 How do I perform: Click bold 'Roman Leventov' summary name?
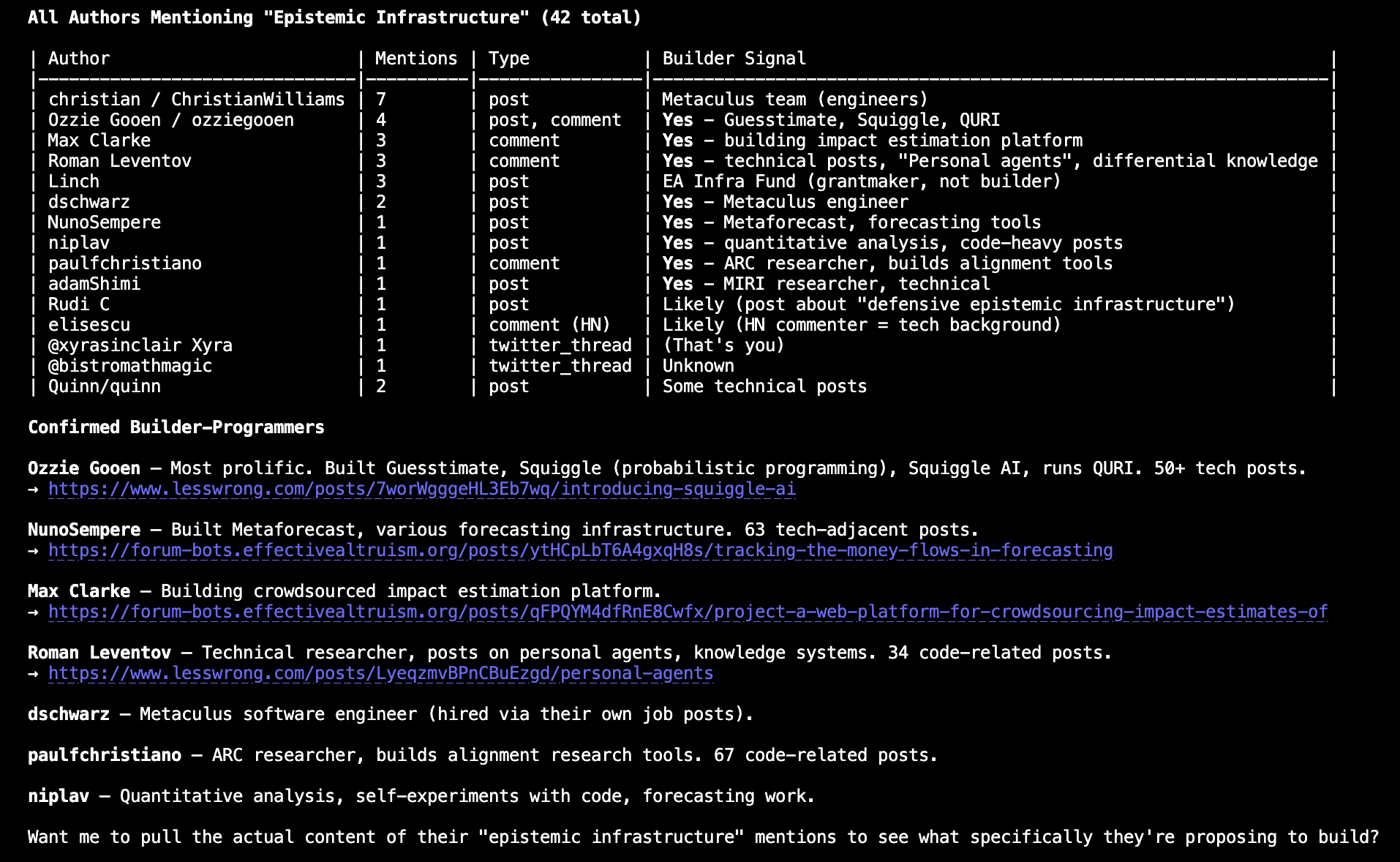(99, 653)
